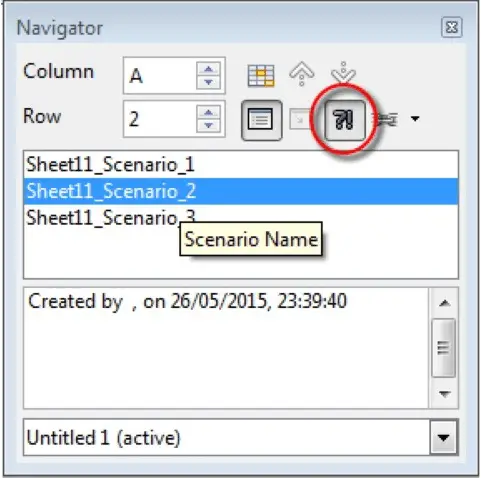The height and width of the screenshot is (478, 481).
Task: Jump to End using down-arrow icon
Action: click(343, 73)
